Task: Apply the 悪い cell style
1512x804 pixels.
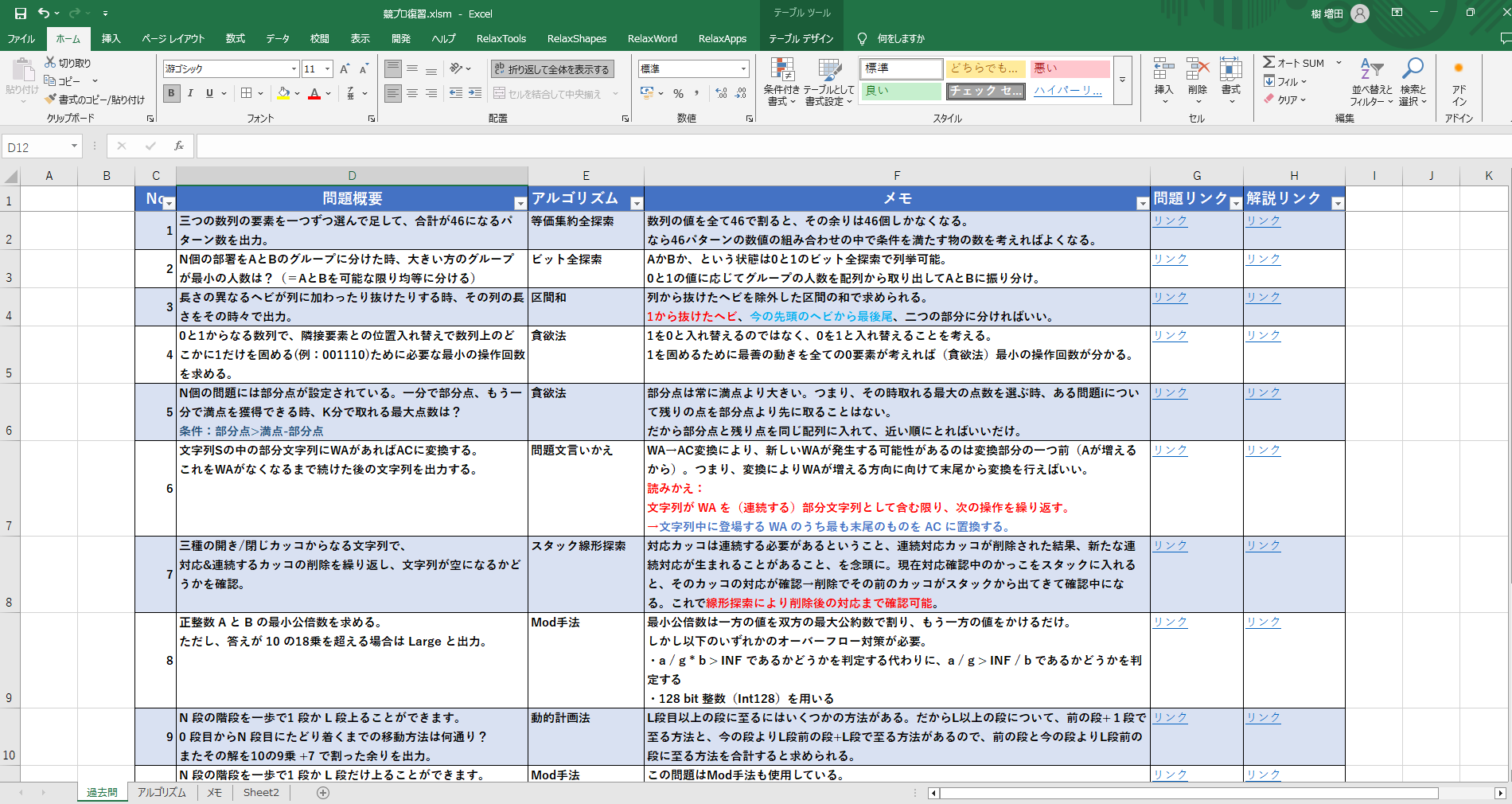Action: (1070, 68)
